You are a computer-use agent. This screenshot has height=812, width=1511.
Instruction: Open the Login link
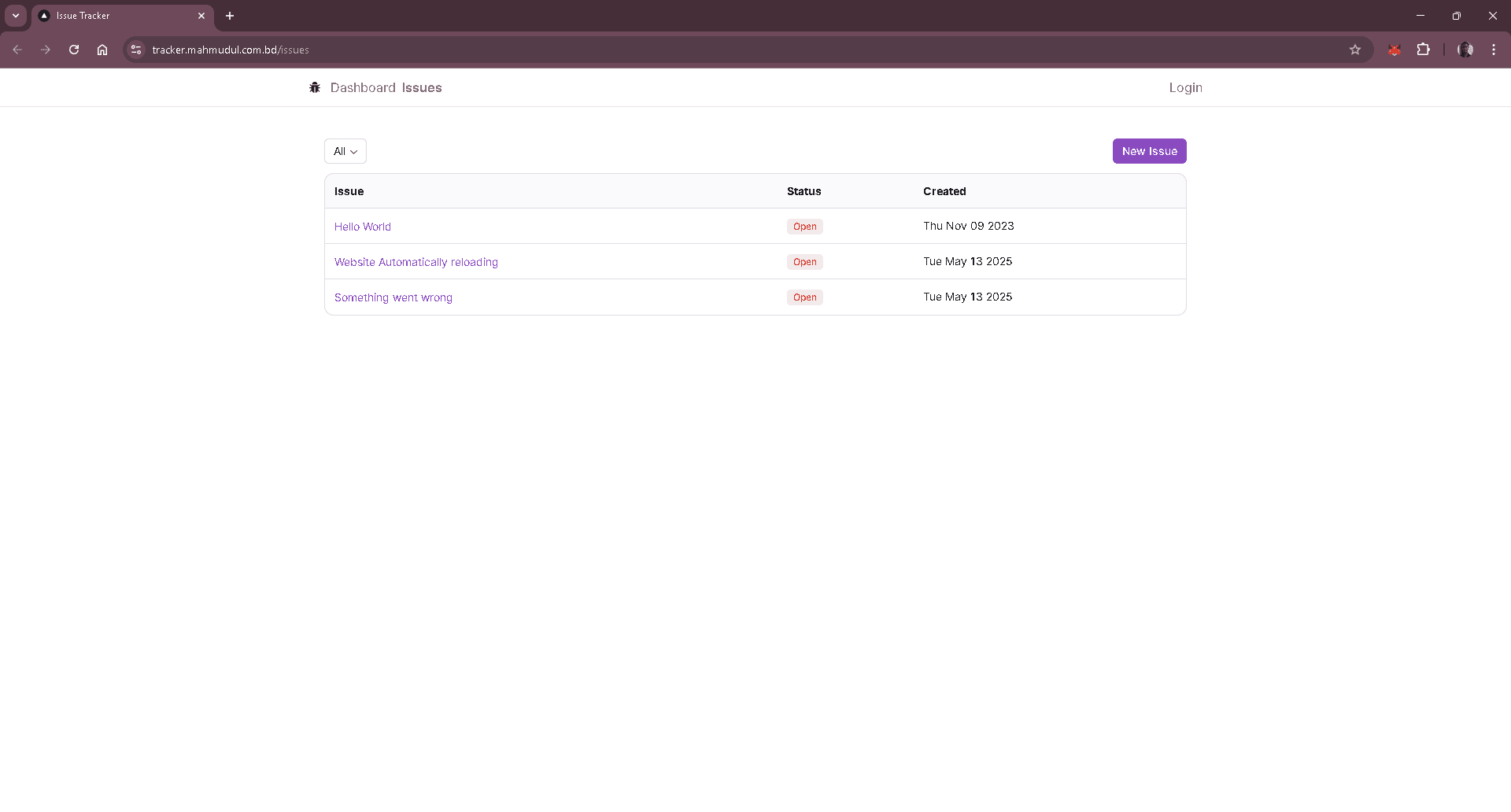(1185, 87)
